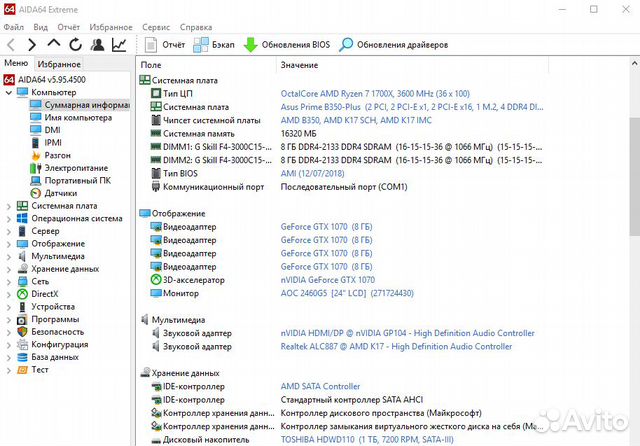Expand the DirectX tree node
The height and width of the screenshot is (446, 640).
(9, 295)
